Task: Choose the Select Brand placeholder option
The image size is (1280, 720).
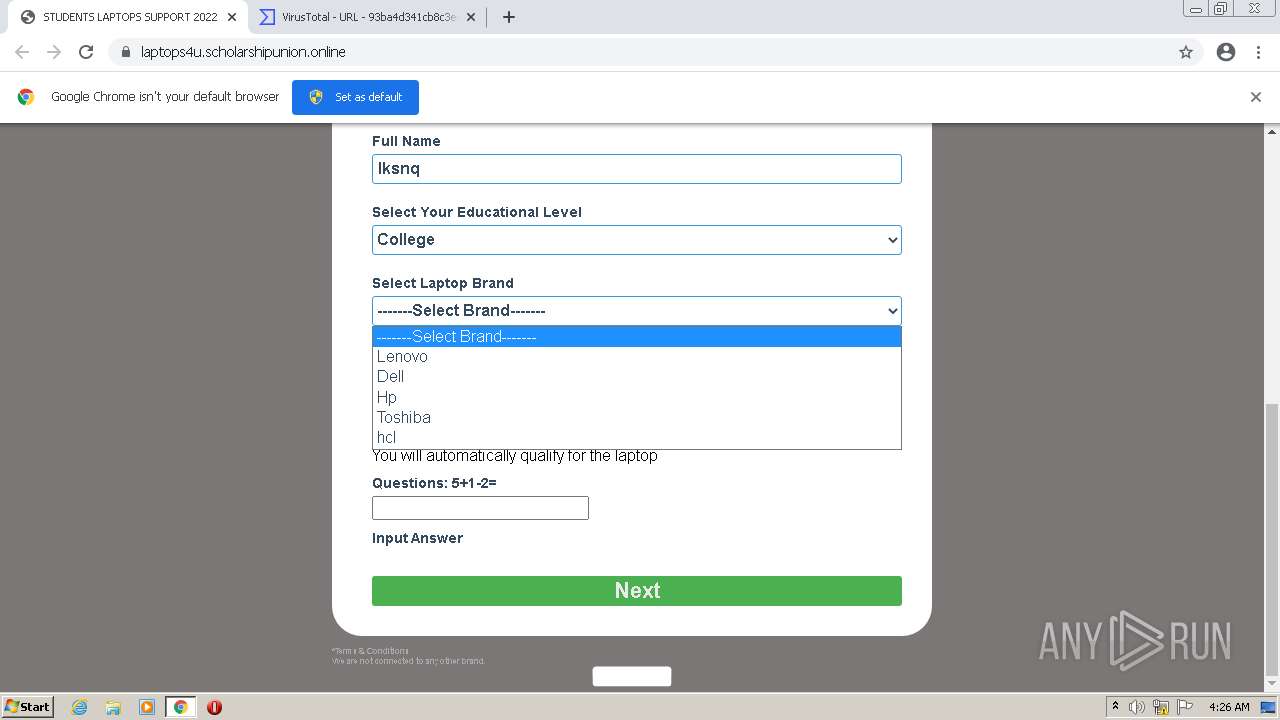Action: point(637,337)
